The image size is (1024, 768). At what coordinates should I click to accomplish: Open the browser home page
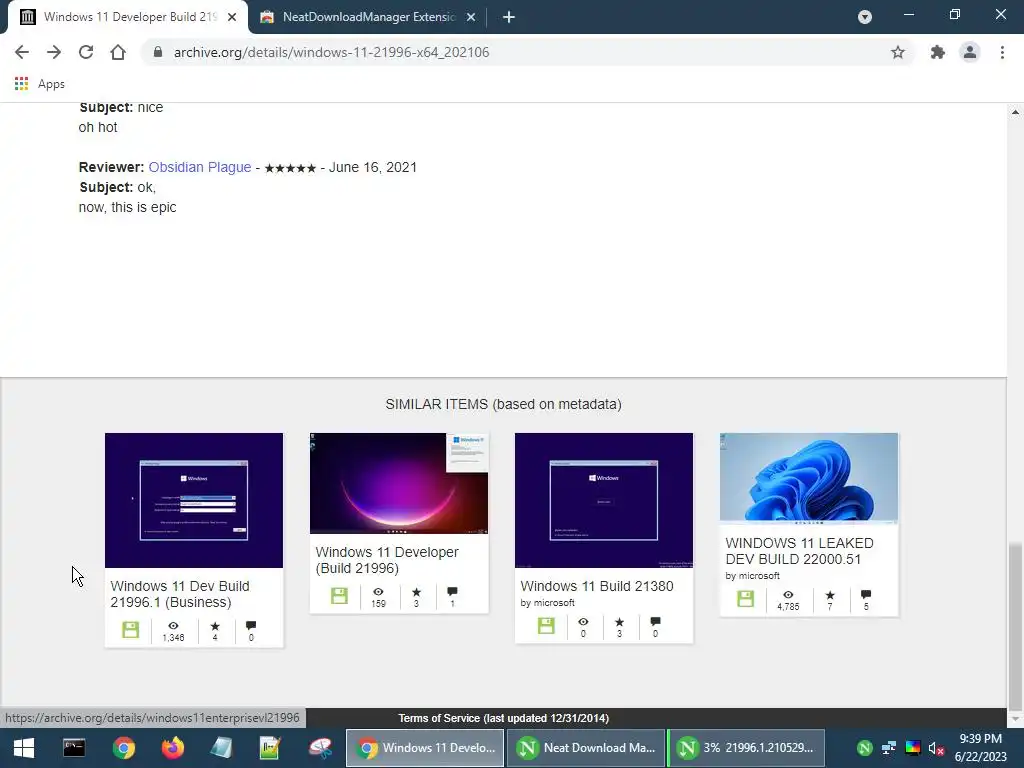click(x=118, y=52)
